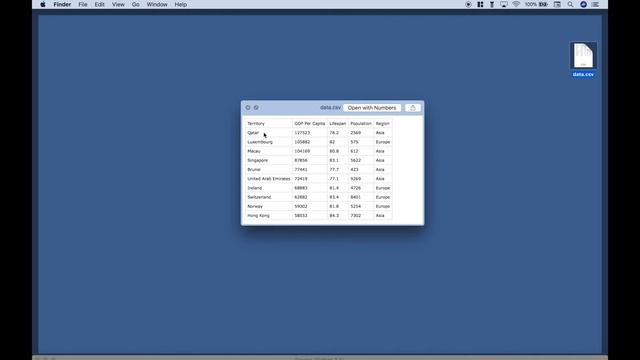The width and height of the screenshot is (640, 360).
Task: Open the Apple menu
Action: [x=43, y=4]
